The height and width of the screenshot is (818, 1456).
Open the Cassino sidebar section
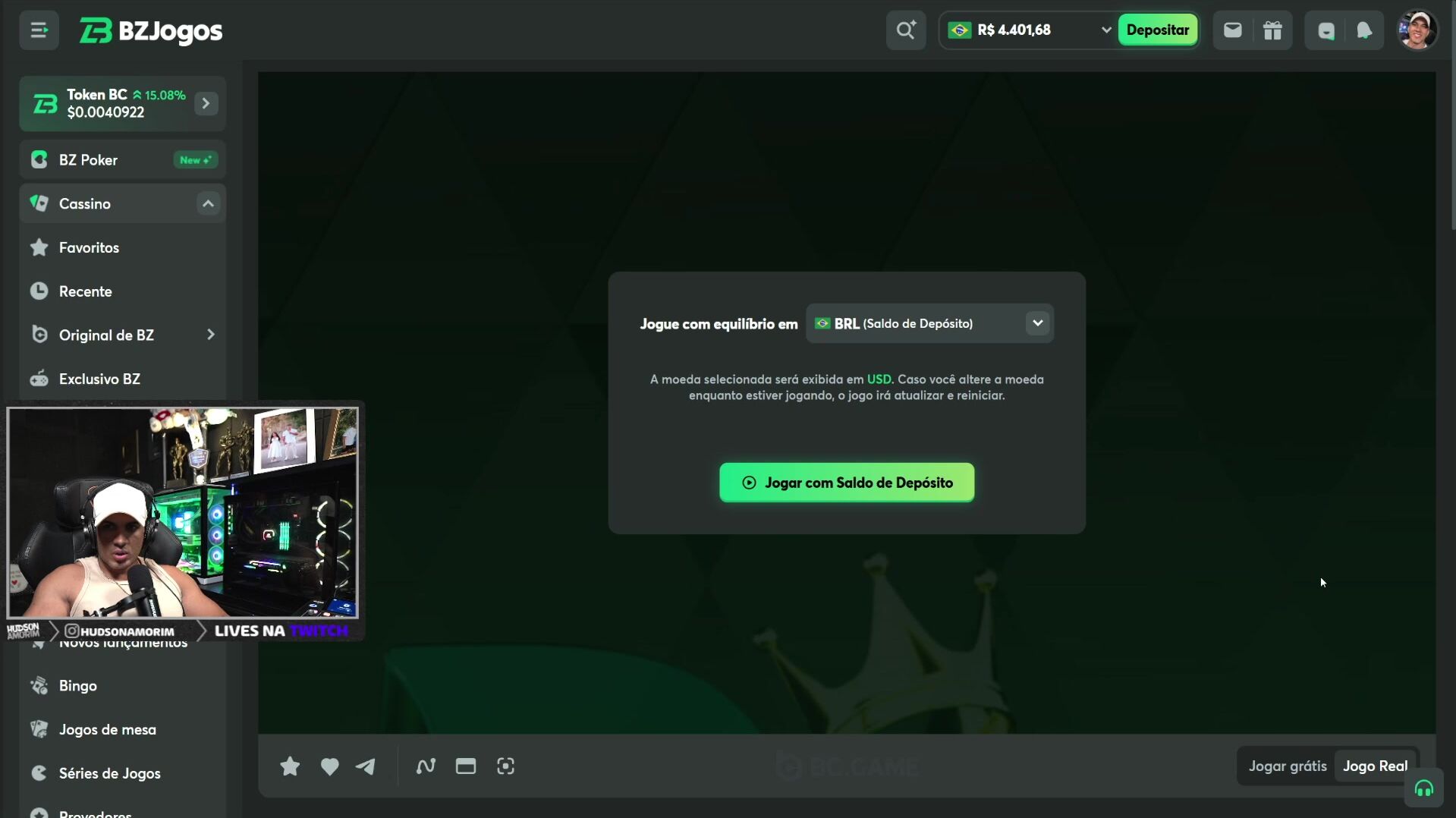click(x=123, y=203)
